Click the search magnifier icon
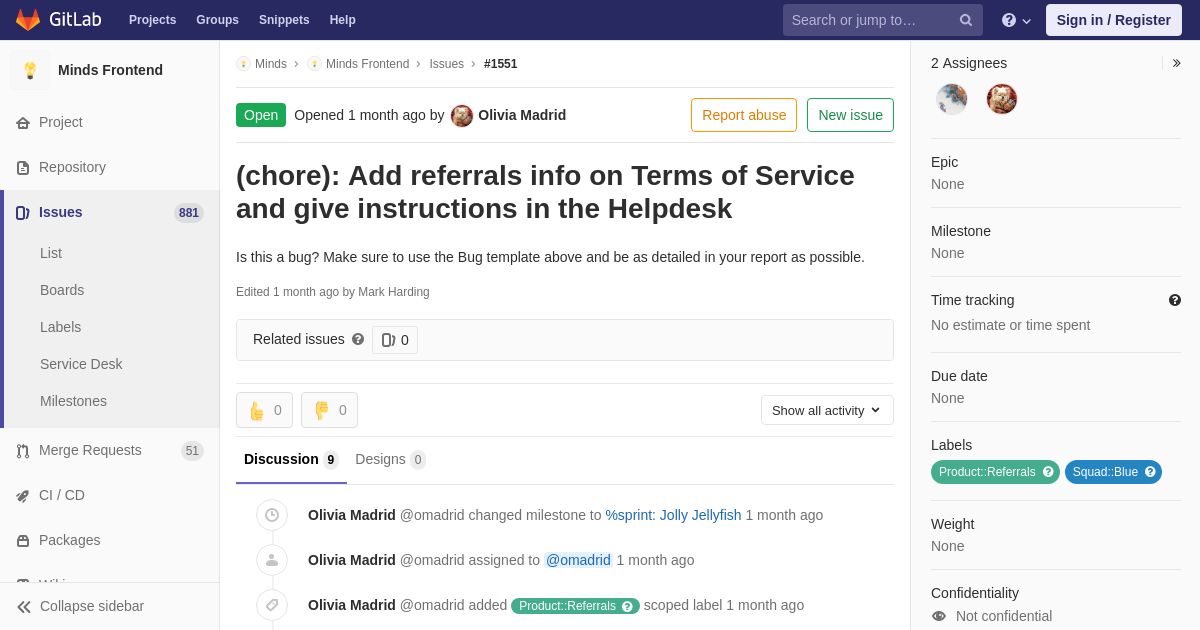Viewport: 1200px width, 630px height. tap(965, 20)
